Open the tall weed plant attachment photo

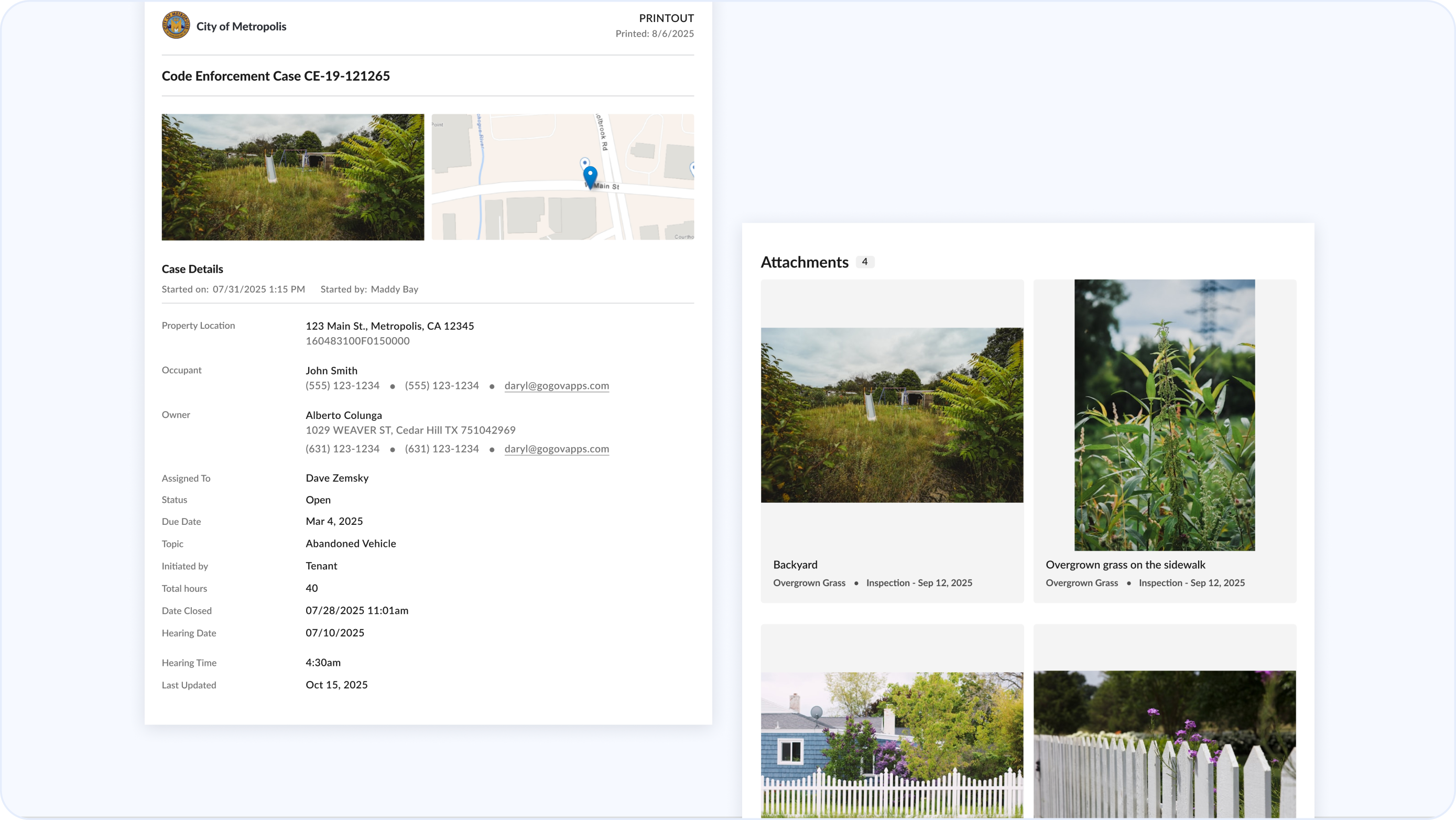point(1165,415)
